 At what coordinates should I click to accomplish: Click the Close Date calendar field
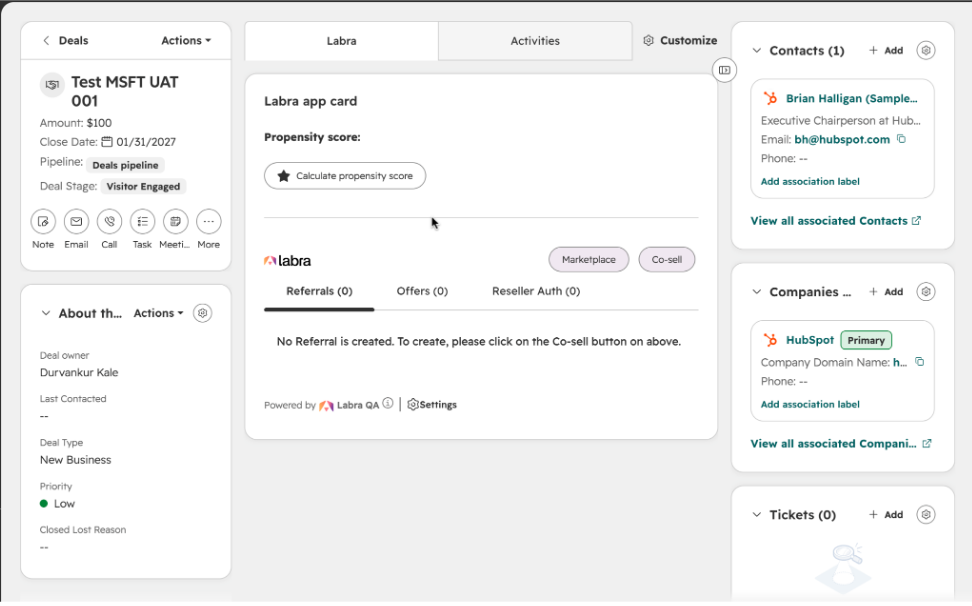[x=139, y=142]
